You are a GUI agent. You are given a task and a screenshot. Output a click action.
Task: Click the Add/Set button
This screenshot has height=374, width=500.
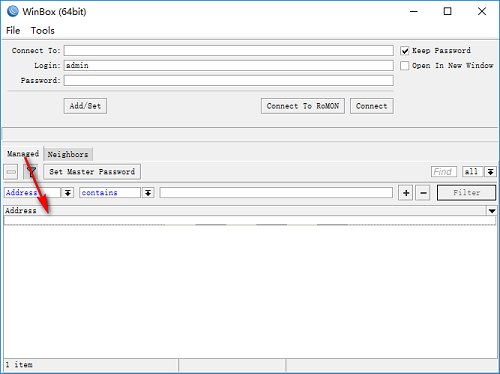[85, 106]
